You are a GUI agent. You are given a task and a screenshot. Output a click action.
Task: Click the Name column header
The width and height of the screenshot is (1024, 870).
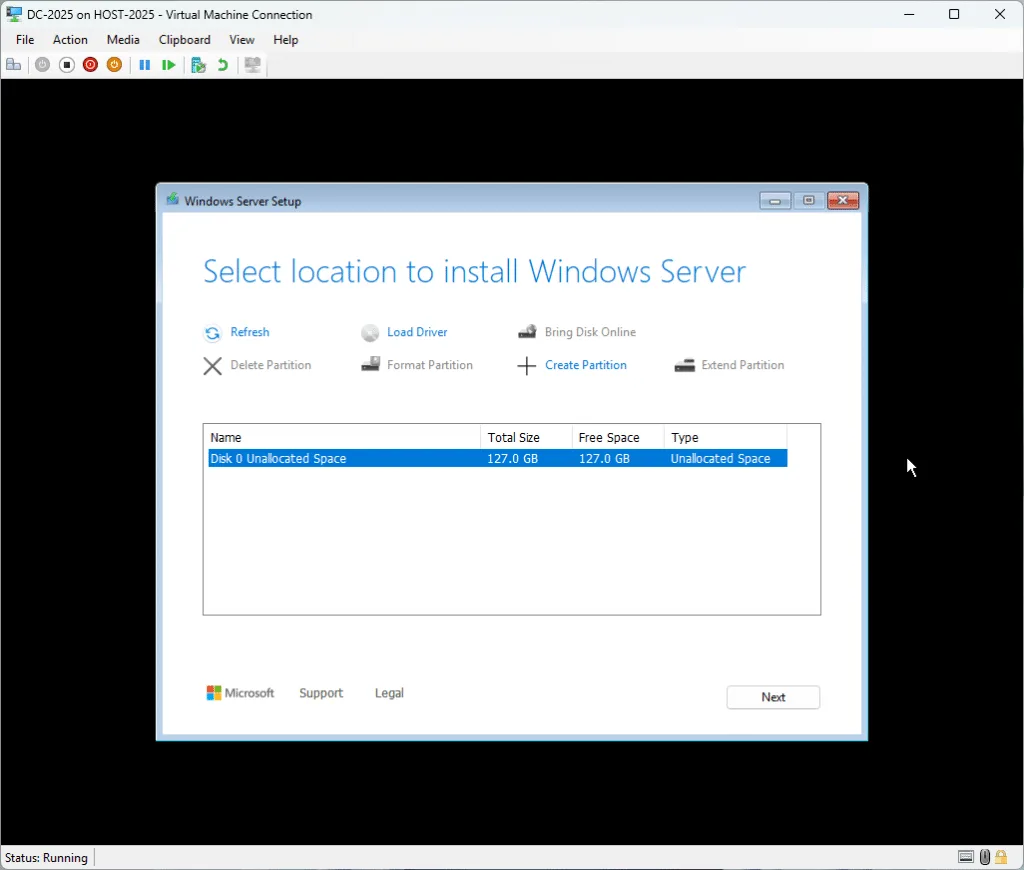pos(344,438)
